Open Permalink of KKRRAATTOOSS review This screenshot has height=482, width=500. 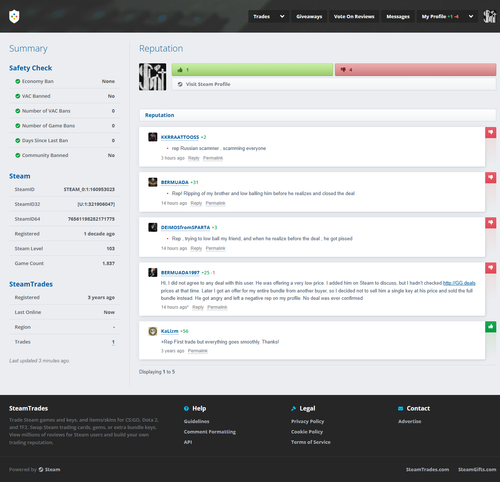click(213, 158)
